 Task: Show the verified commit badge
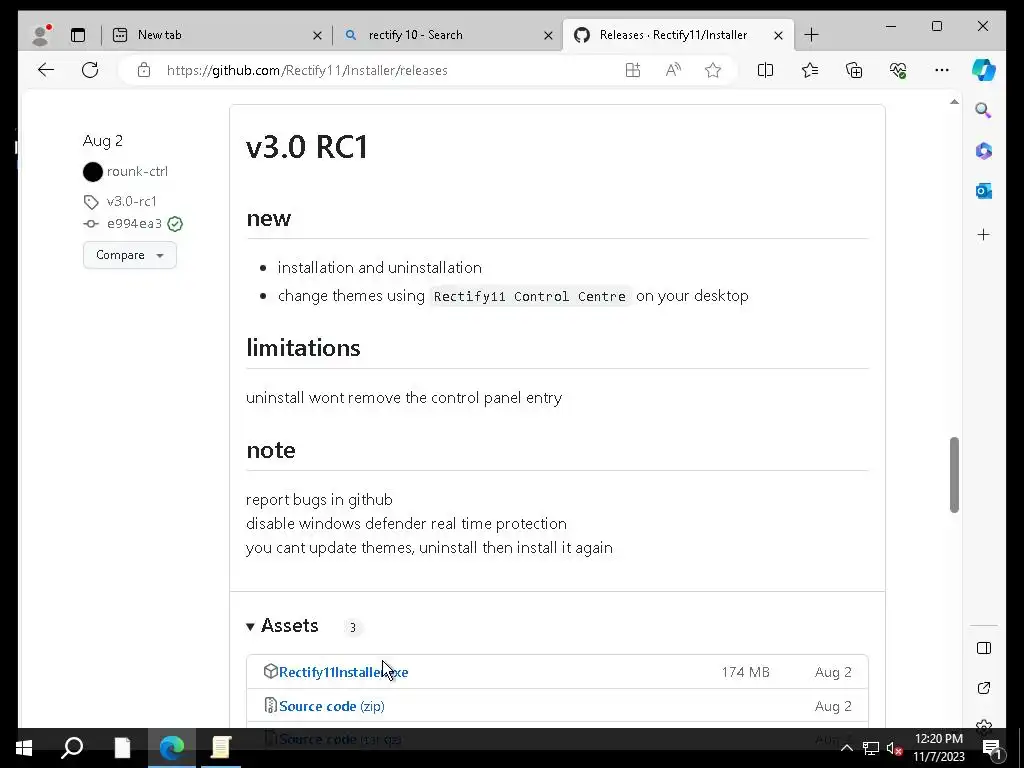[175, 224]
